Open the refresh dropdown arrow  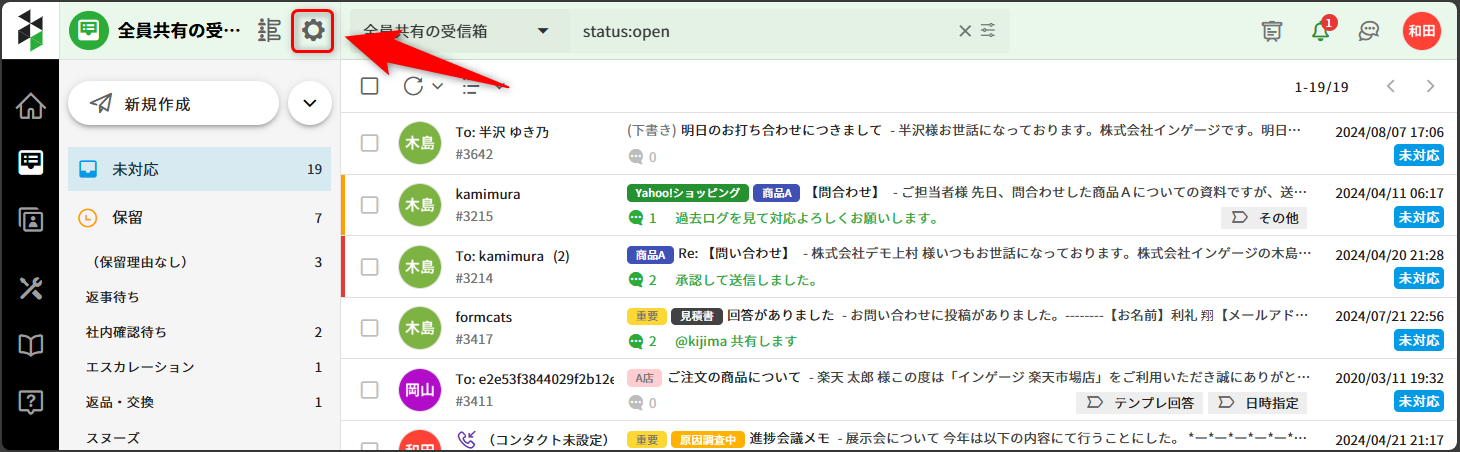tap(438, 86)
